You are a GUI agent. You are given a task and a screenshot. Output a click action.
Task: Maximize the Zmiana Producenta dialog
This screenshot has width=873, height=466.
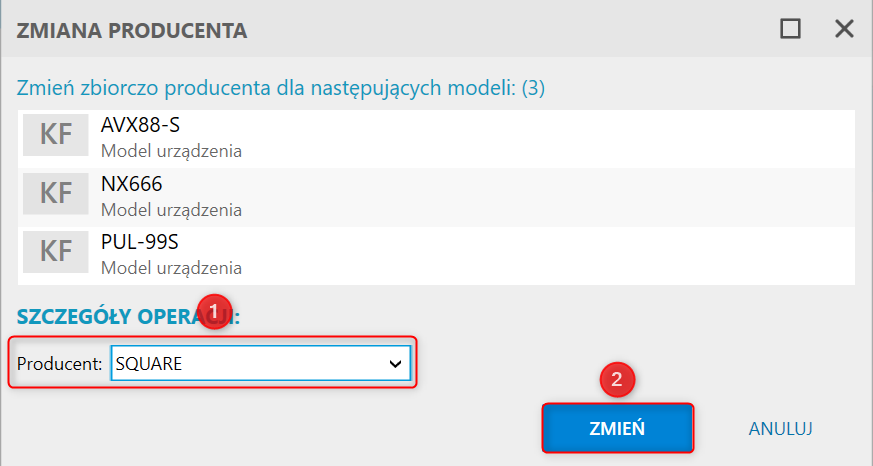click(x=790, y=28)
